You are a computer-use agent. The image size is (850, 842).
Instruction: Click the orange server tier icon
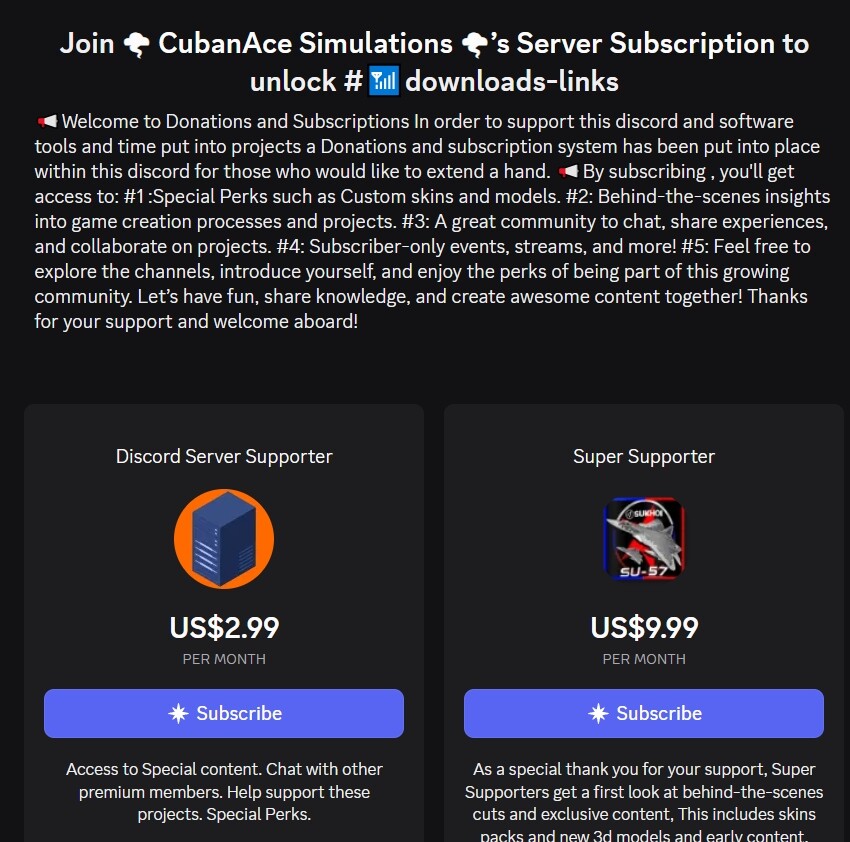[x=224, y=539]
